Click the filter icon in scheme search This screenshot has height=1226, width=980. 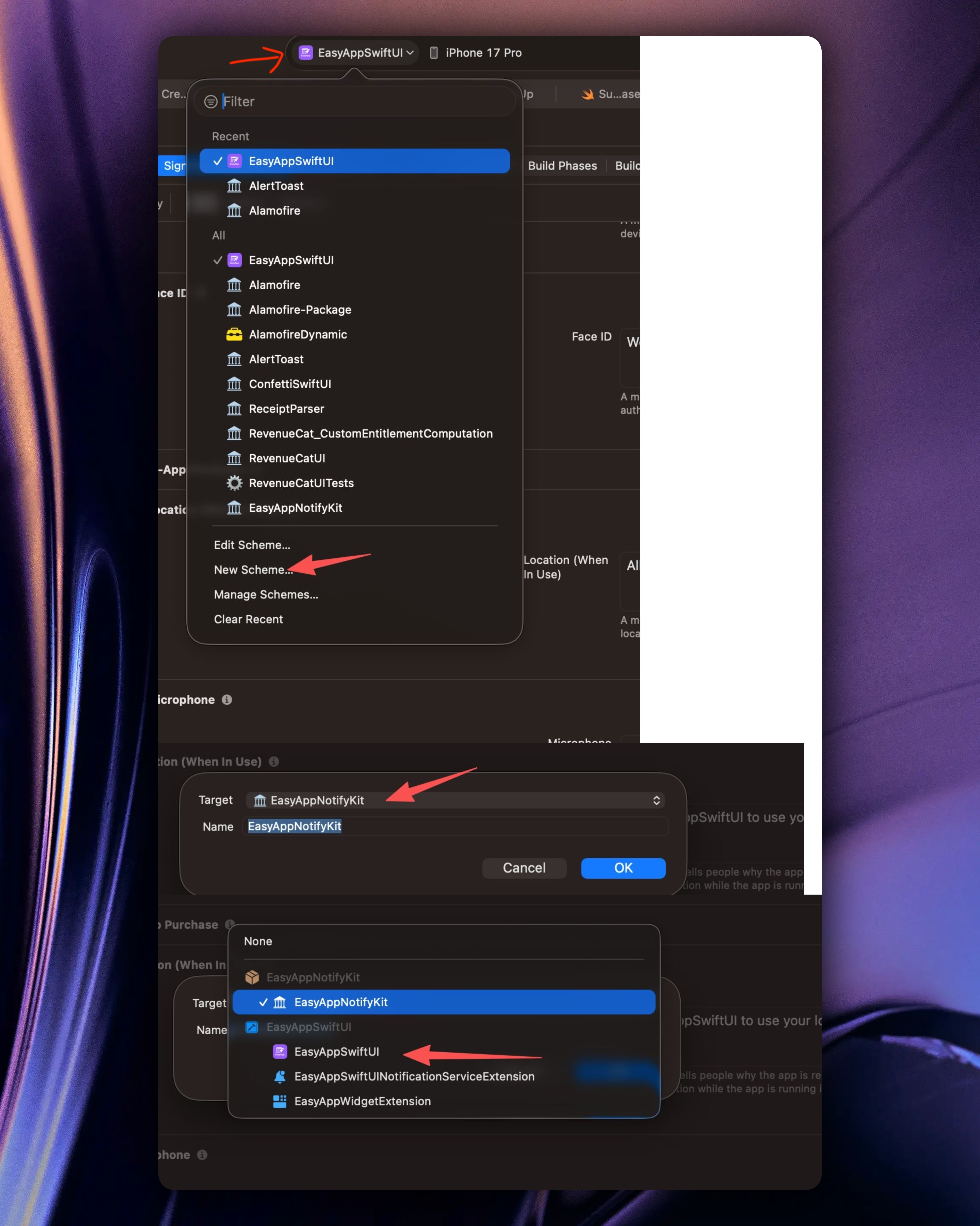(210, 102)
